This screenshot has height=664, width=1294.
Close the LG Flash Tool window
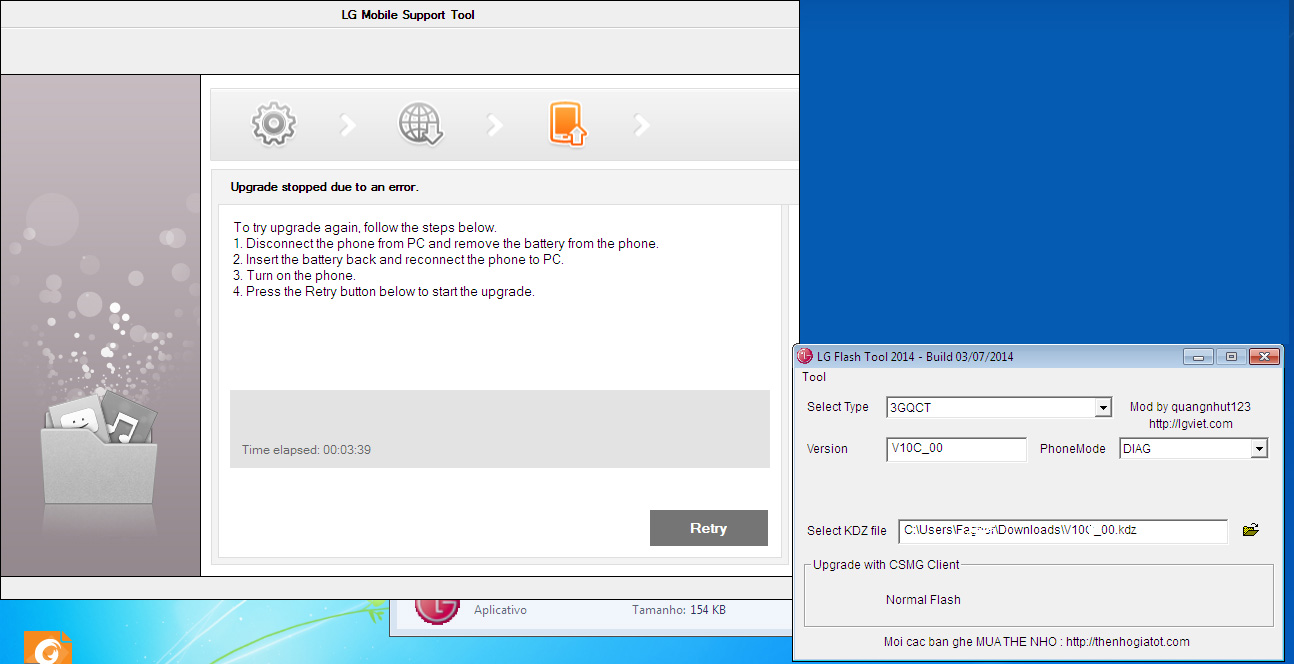click(x=1264, y=356)
